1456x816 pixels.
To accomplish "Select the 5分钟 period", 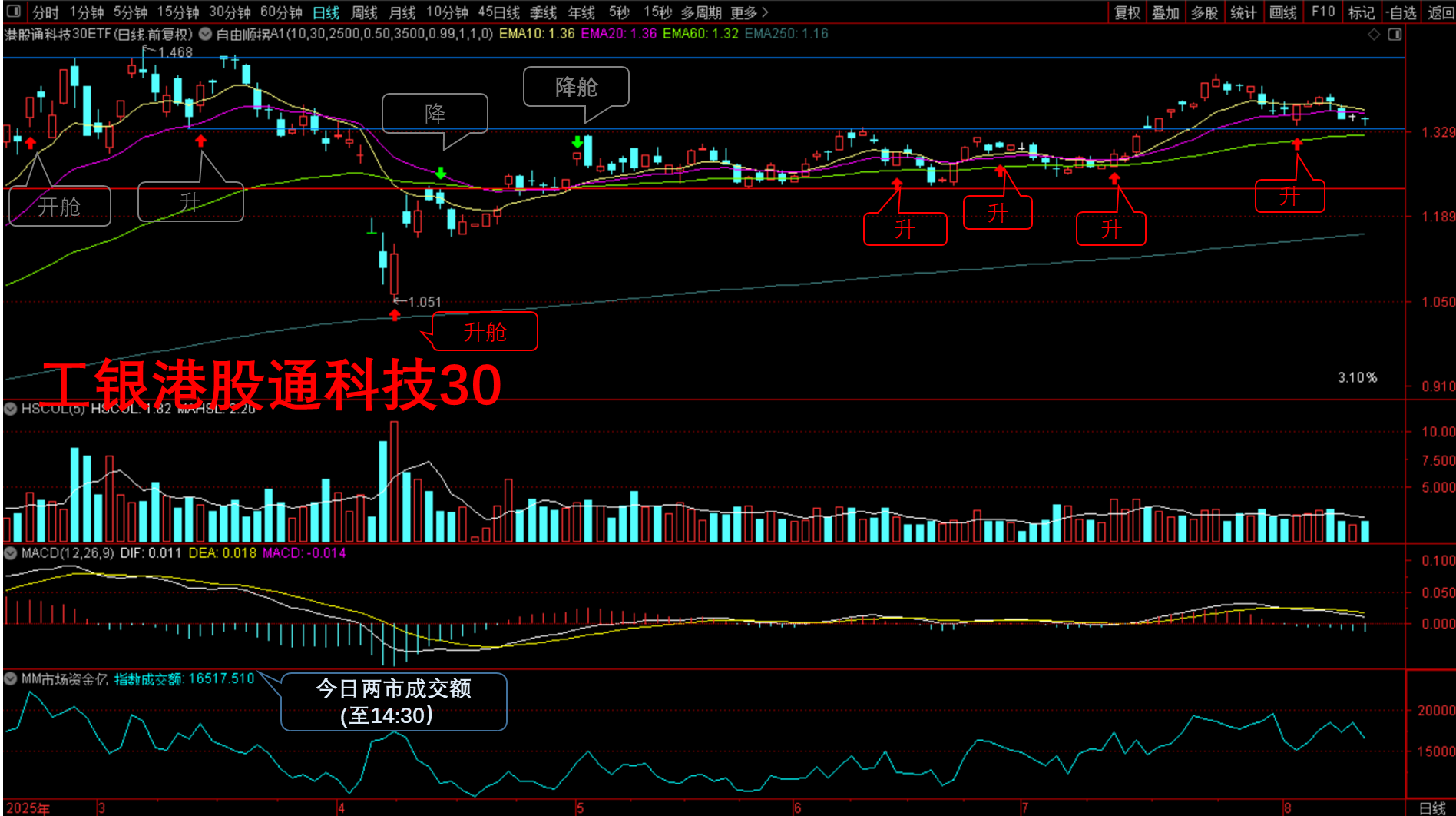I will pyautogui.click(x=131, y=12).
